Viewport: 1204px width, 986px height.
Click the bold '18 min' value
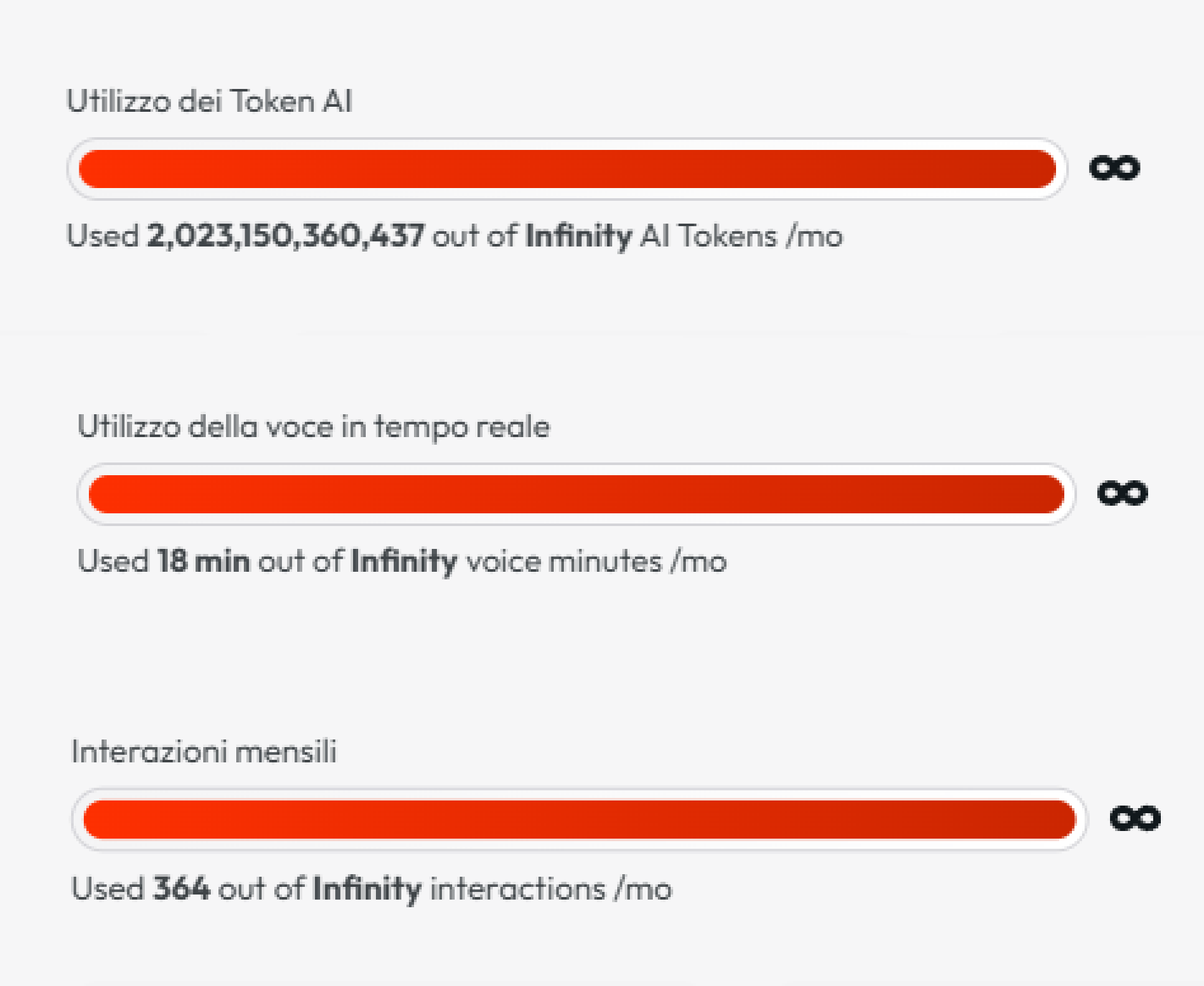(x=203, y=562)
